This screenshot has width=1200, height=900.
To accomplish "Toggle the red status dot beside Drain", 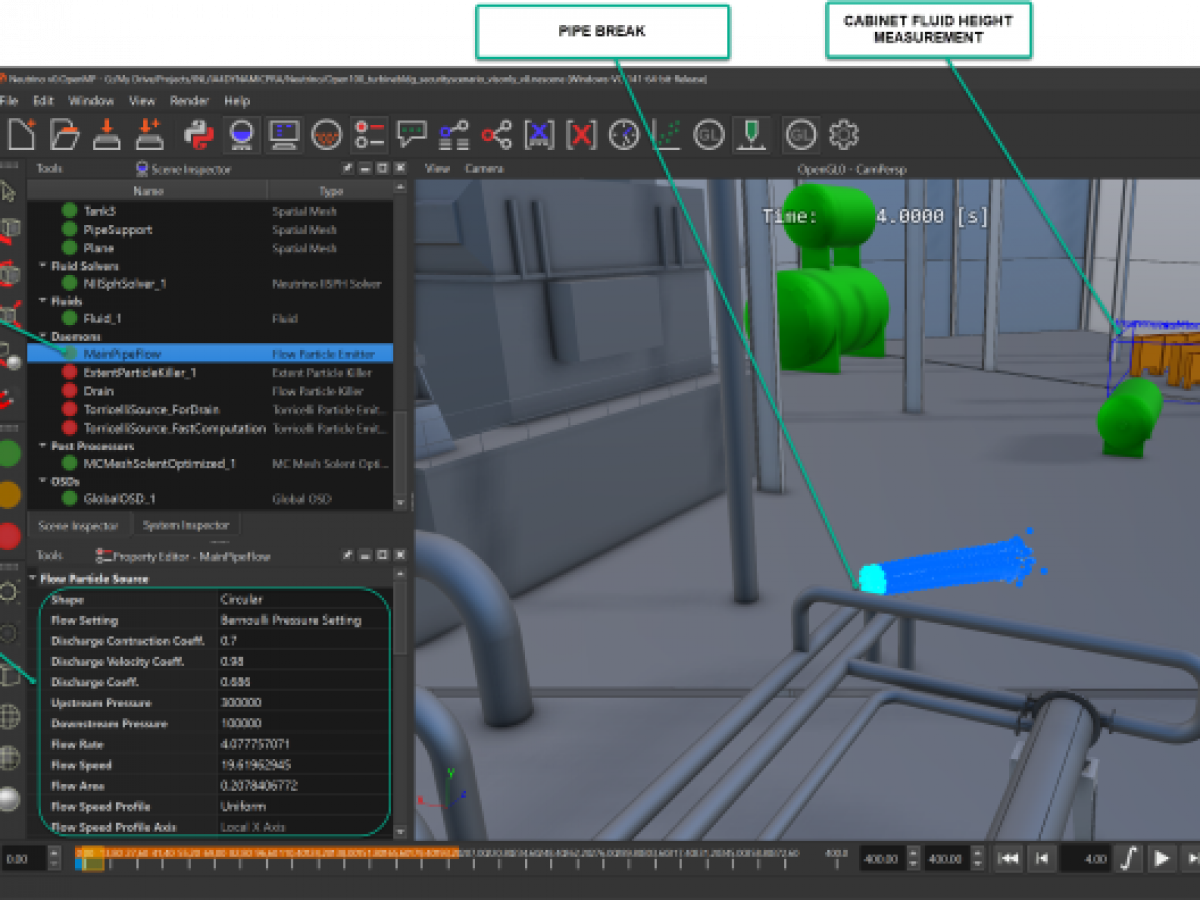I will point(69,391).
